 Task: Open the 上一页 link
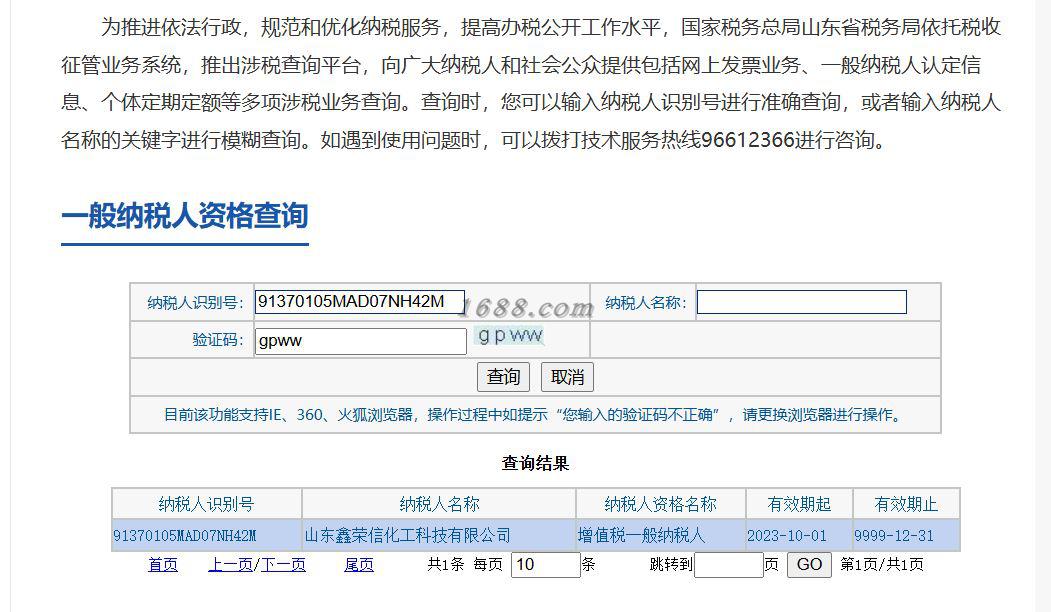click(x=231, y=565)
